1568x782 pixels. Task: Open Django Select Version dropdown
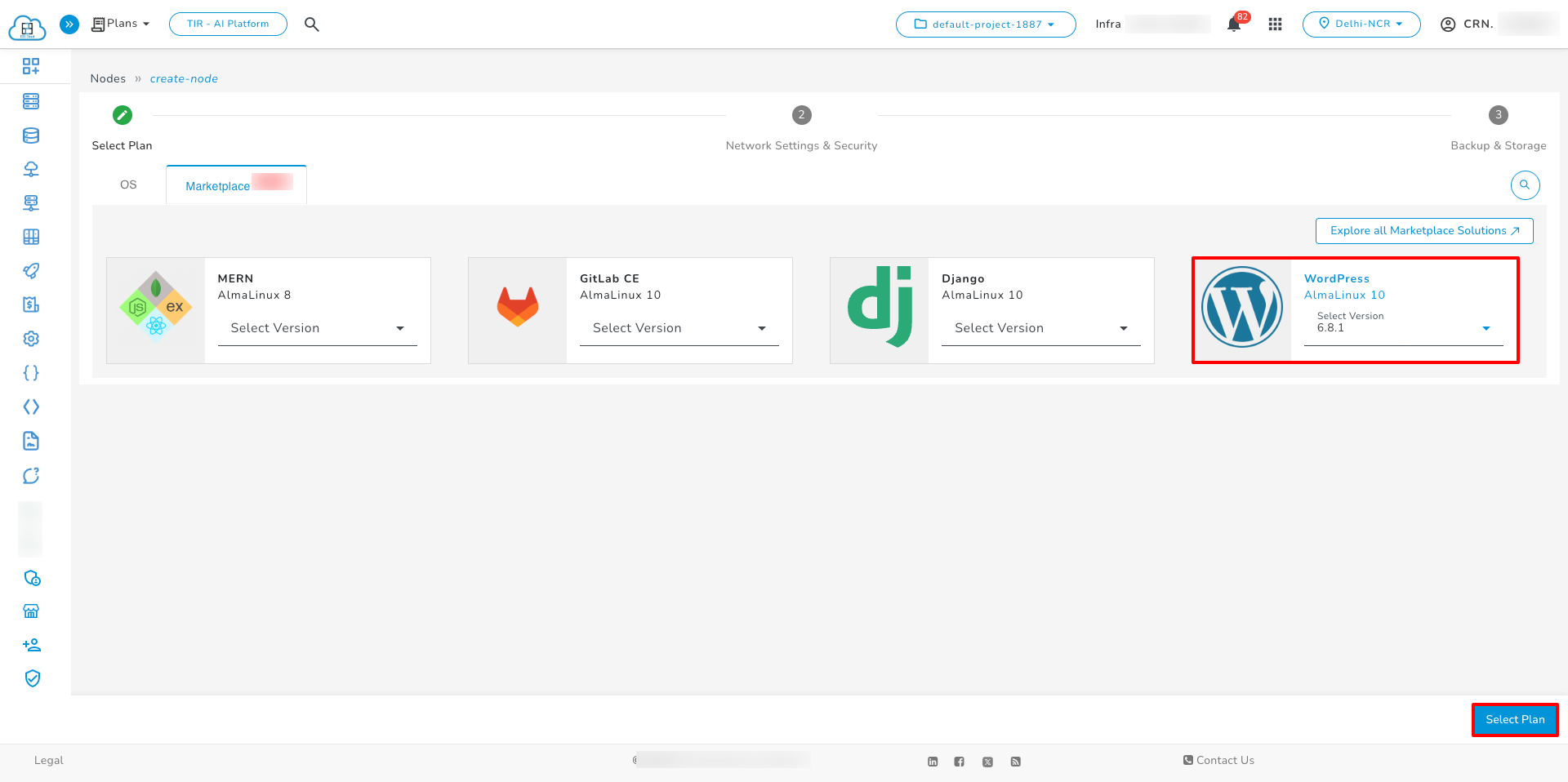point(1040,328)
